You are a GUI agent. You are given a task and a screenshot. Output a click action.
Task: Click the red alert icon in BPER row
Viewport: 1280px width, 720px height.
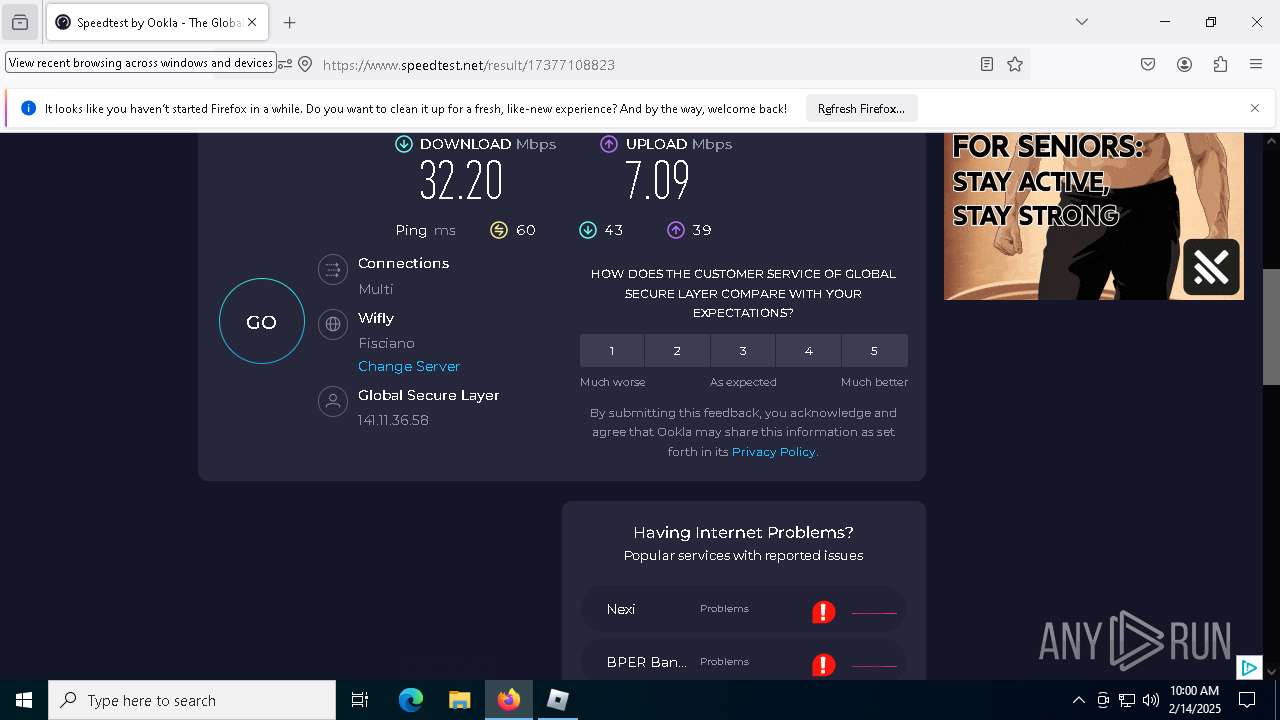tap(823, 665)
